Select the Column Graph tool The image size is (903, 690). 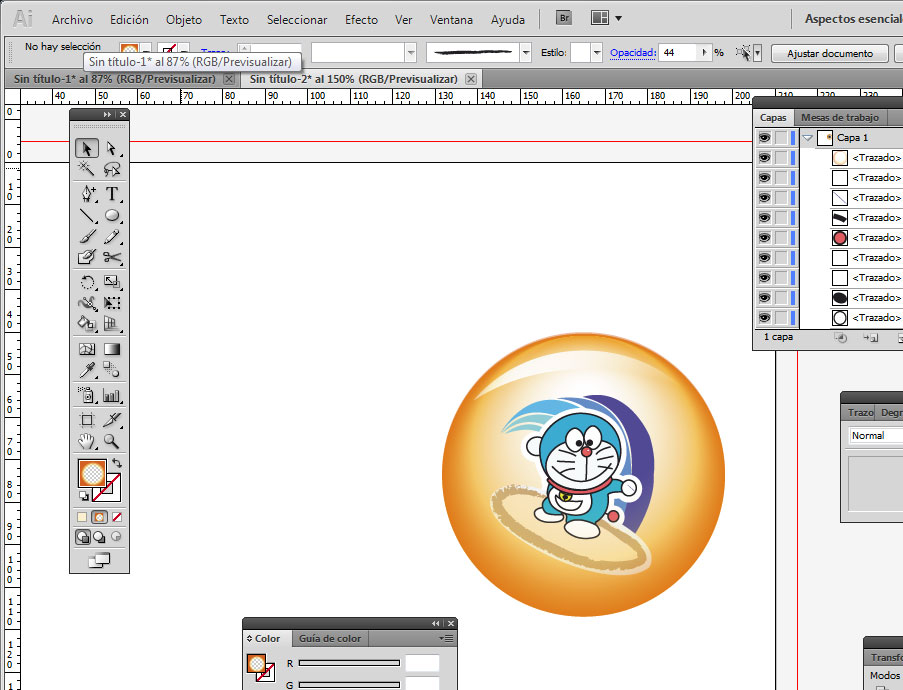(112, 395)
